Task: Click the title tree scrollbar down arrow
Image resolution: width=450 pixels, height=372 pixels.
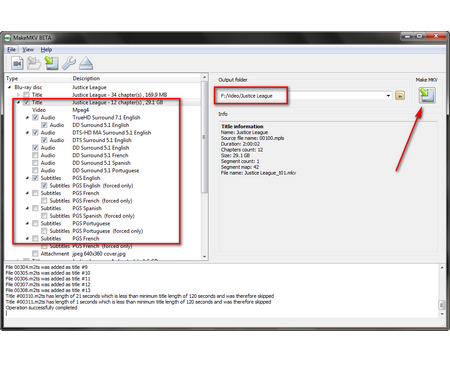Action: click(x=205, y=257)
